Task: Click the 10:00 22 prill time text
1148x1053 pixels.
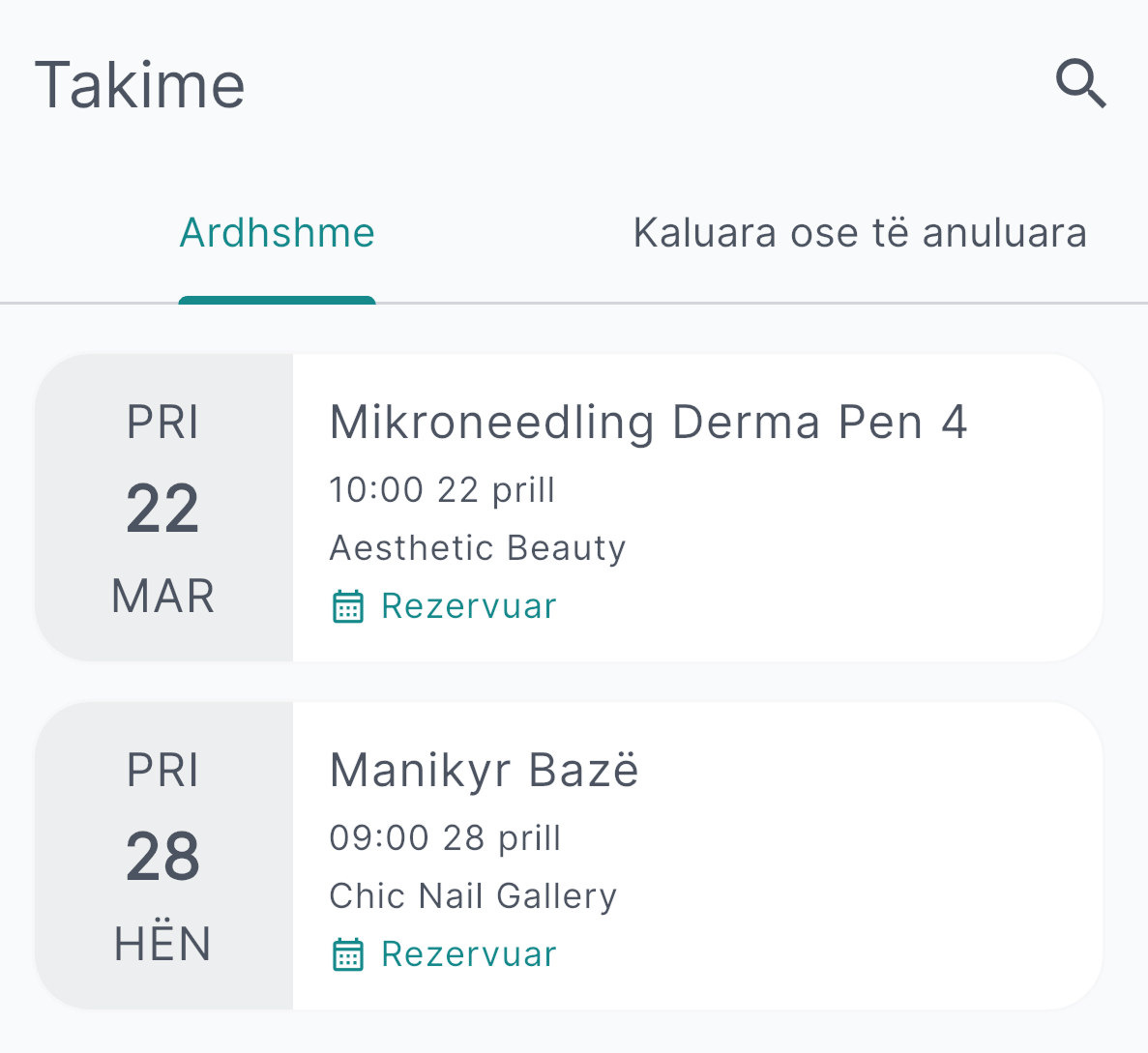Action: coord(442,490)
